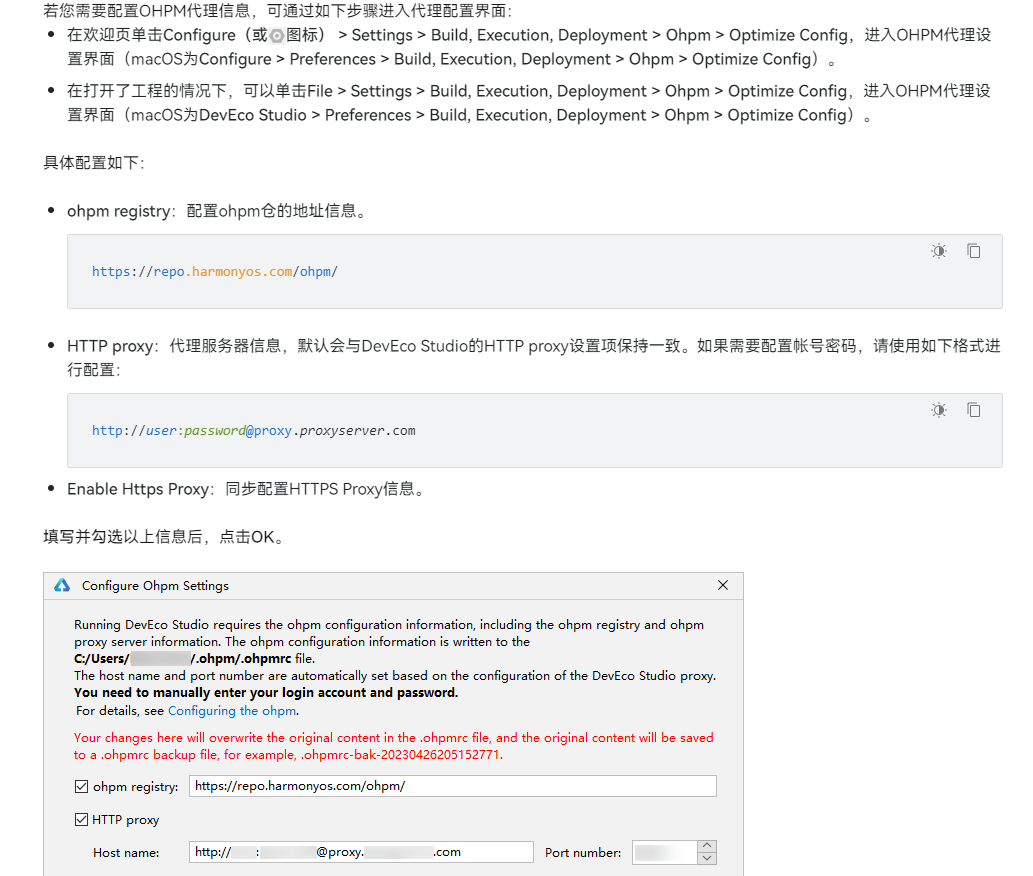This screenshot has height=876, width=1033.
Task: Click the ohpm registry URL input field
Action: (x=453, y=786)
